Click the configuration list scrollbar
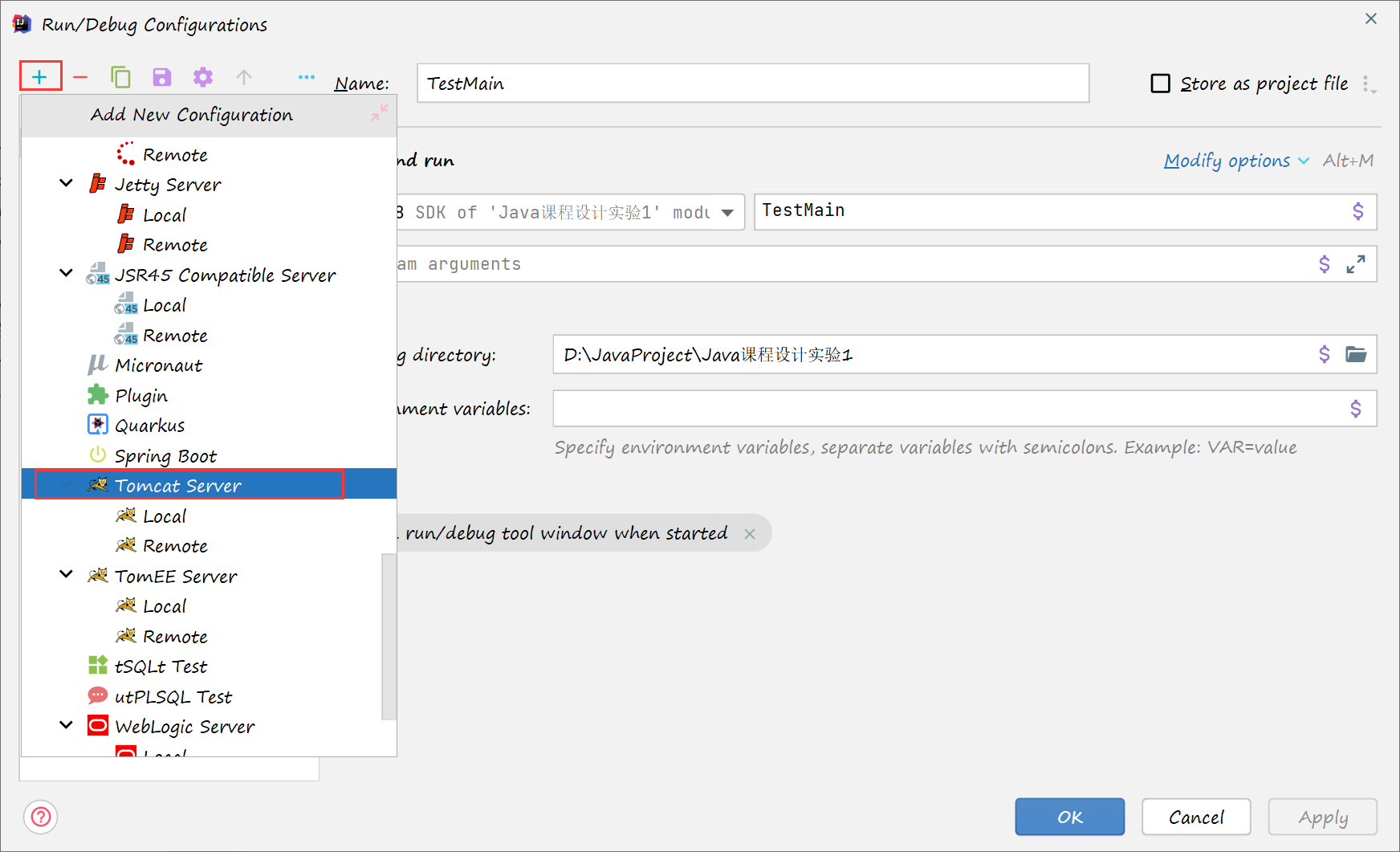 click(389, 637)
